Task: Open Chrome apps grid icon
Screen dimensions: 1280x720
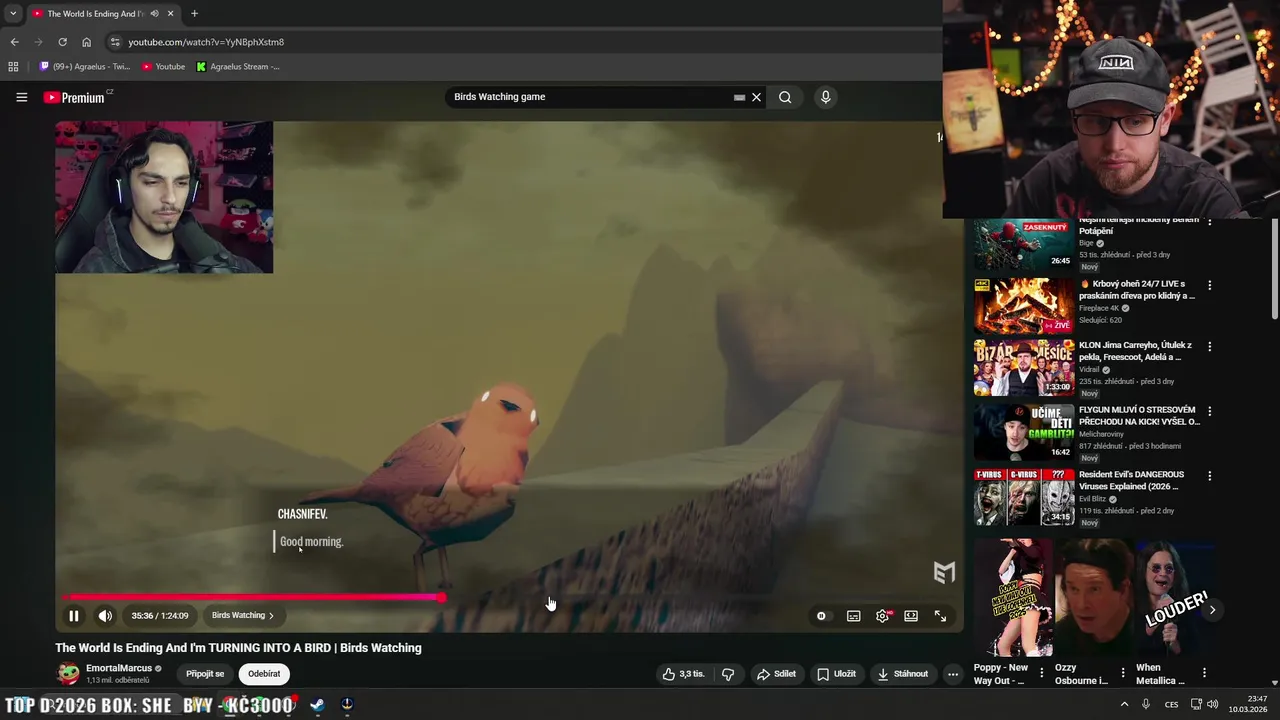Action: (13, 67)
